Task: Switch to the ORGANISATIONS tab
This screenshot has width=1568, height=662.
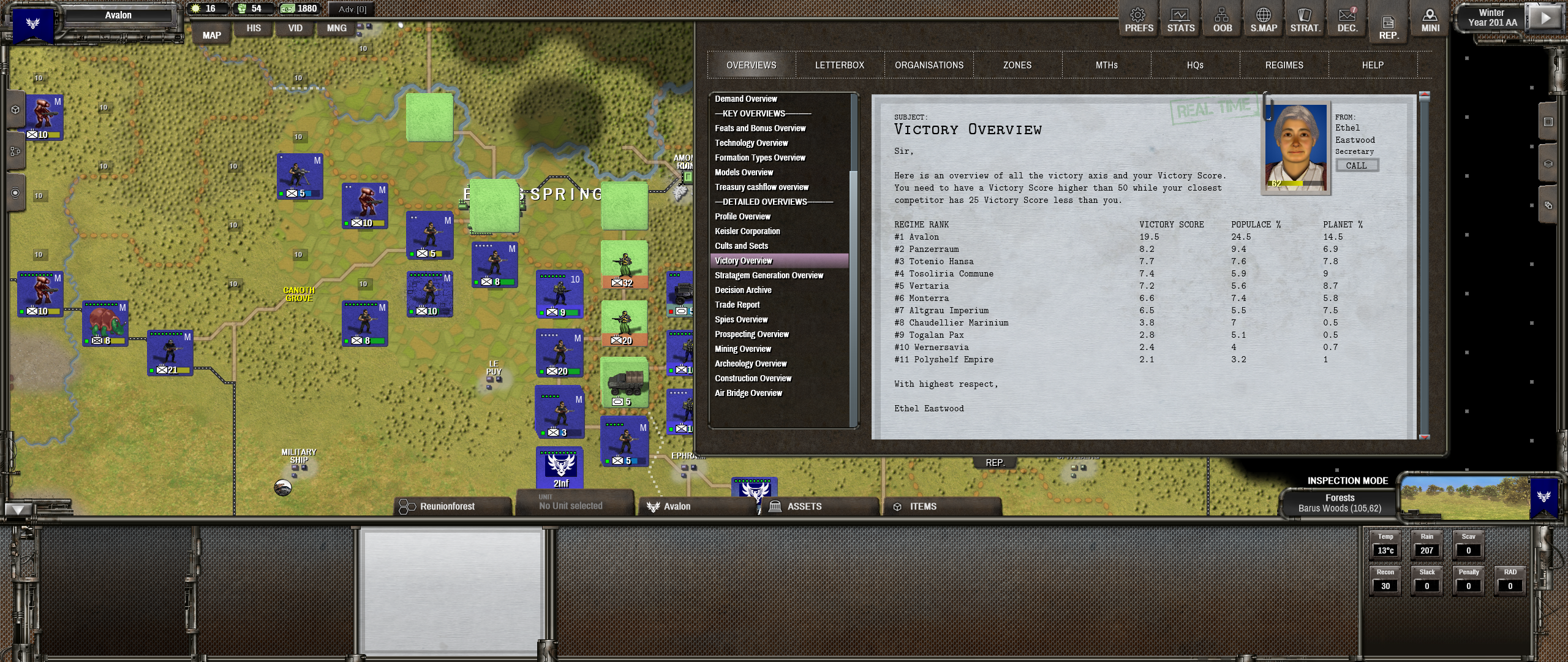Action: [929, 64]
